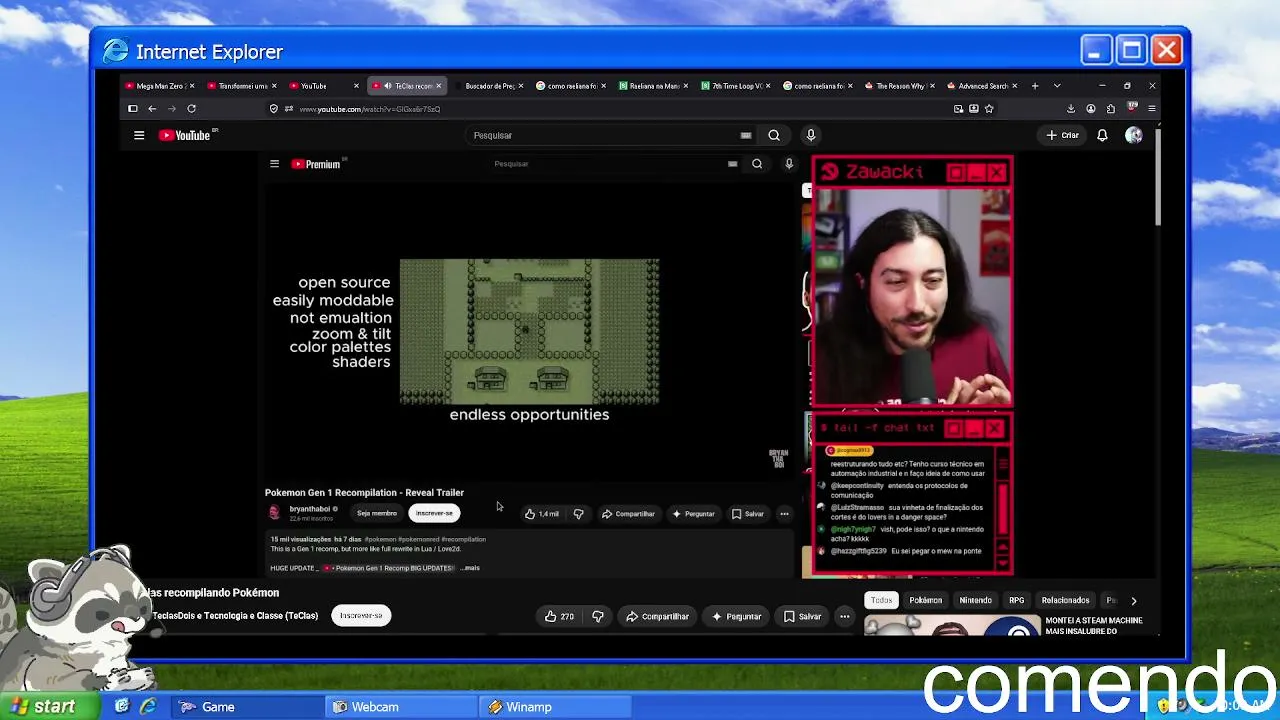The height and width of the screenshot is (720, 1280).
Task: Close the TeClas recompilando tab
Action: 438,86
